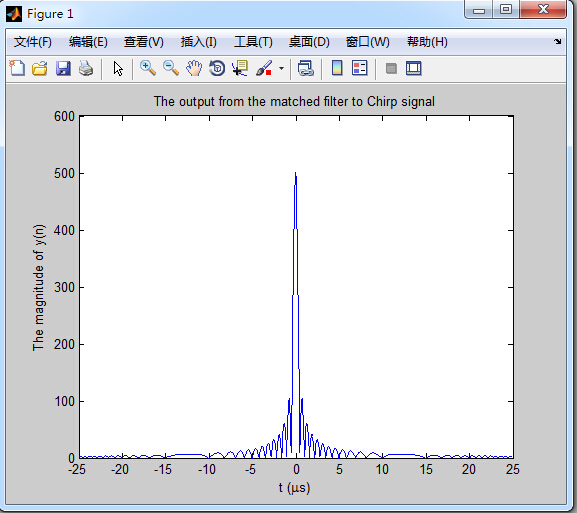
Task: Insert Colorbar using the toolbar icon
Action: tap(337, 68)
